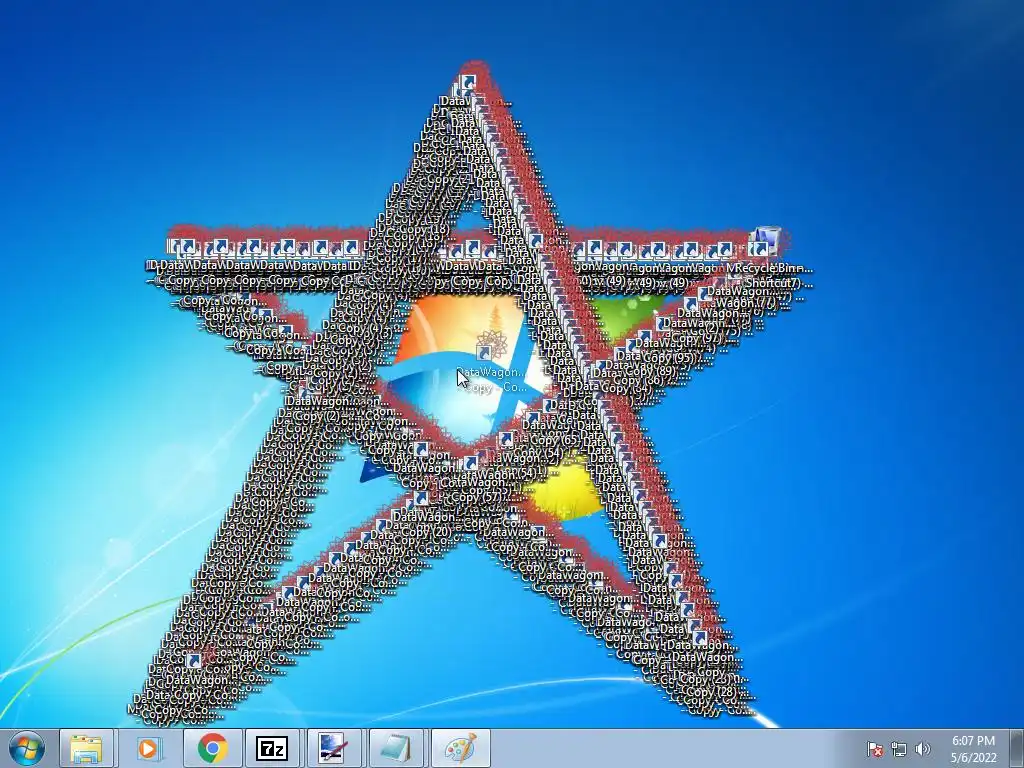The image size is (1024, 768).
Task: Open the clock showing 6:07 PM
Action: 973,749
